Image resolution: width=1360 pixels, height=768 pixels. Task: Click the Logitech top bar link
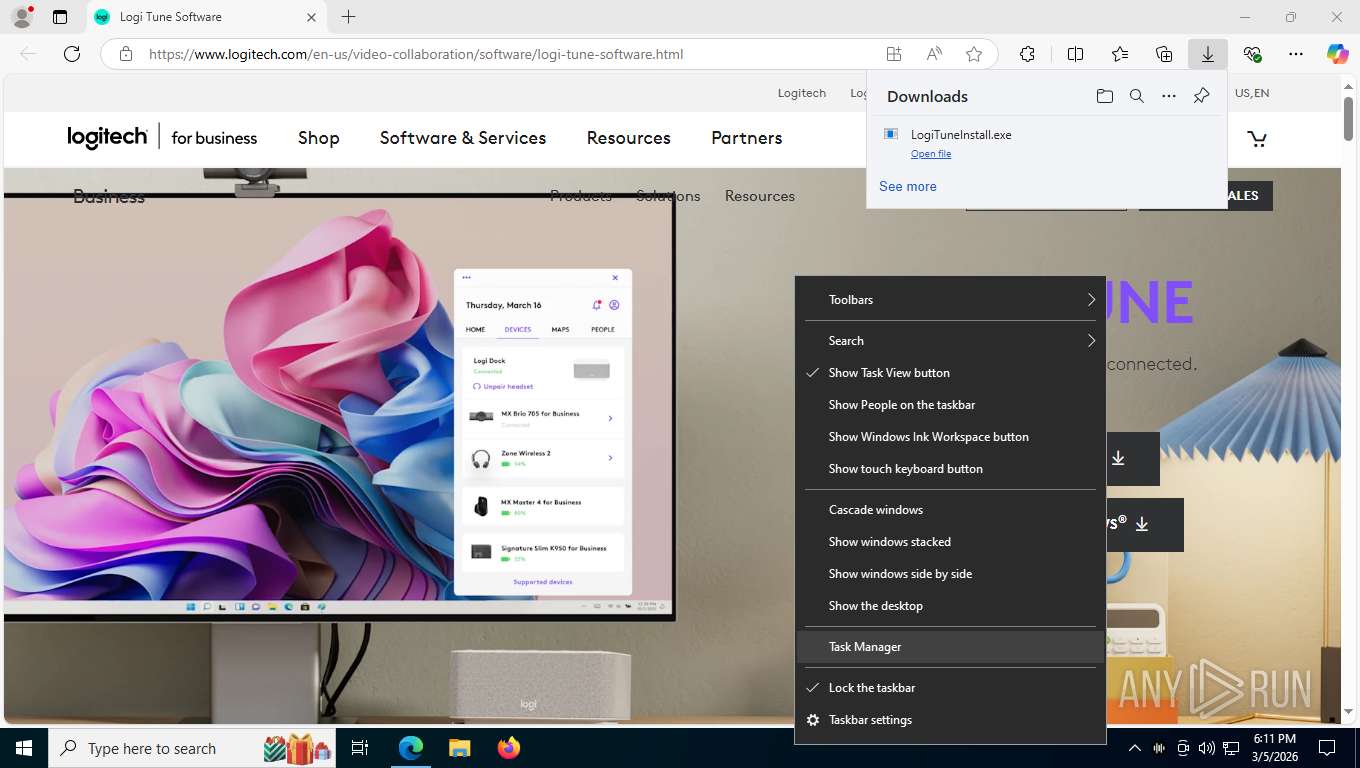coord(802,93)
